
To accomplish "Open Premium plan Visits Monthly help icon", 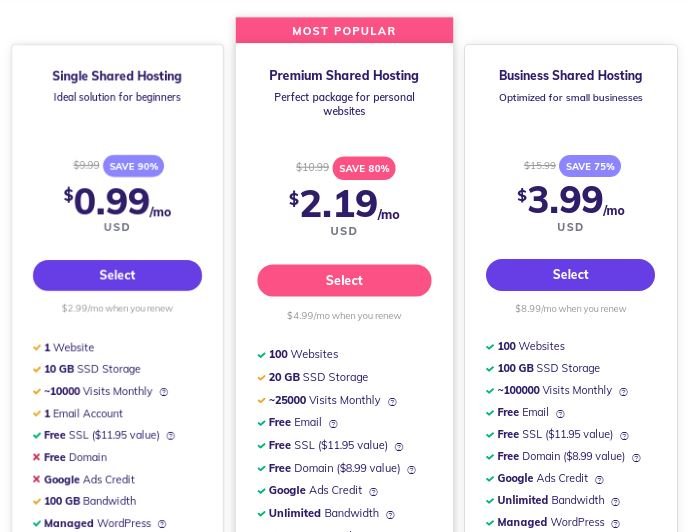I will [392, 402].
